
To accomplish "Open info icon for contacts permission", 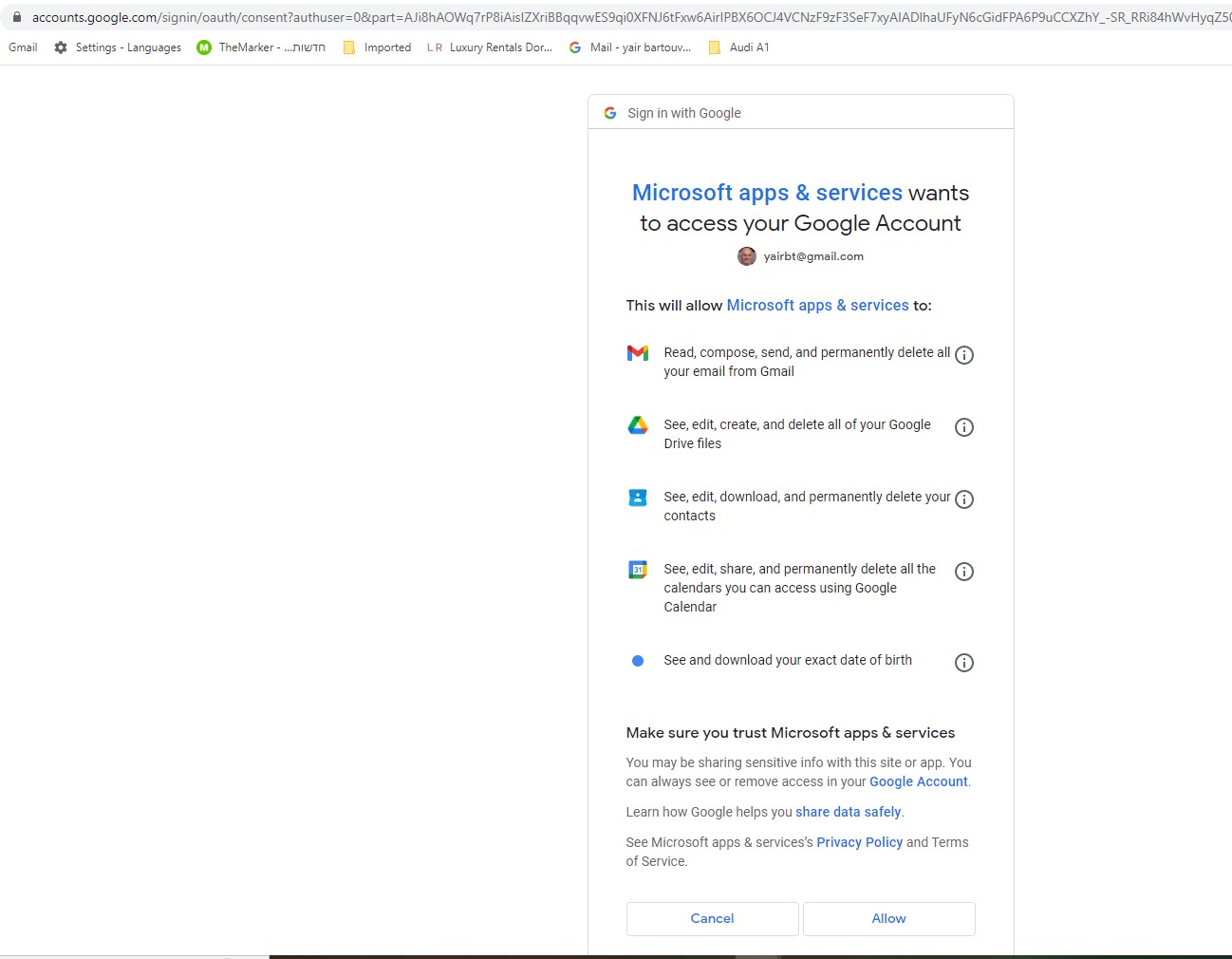I will (964, 499).
